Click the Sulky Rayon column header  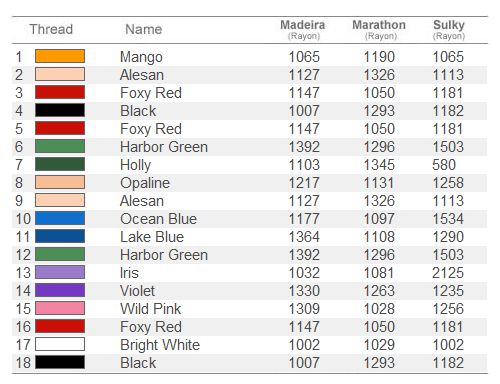(449, 29)
